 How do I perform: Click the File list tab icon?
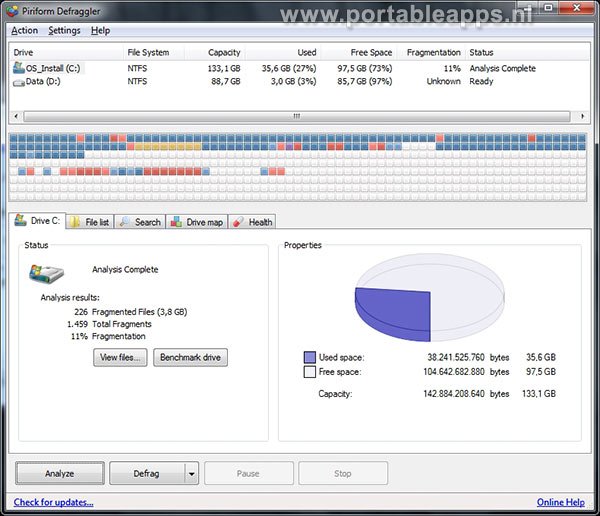point(76,222)
